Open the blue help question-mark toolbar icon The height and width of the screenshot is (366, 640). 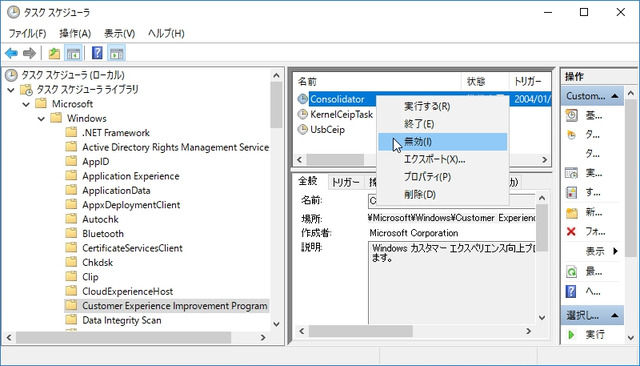tap(97, 53)
